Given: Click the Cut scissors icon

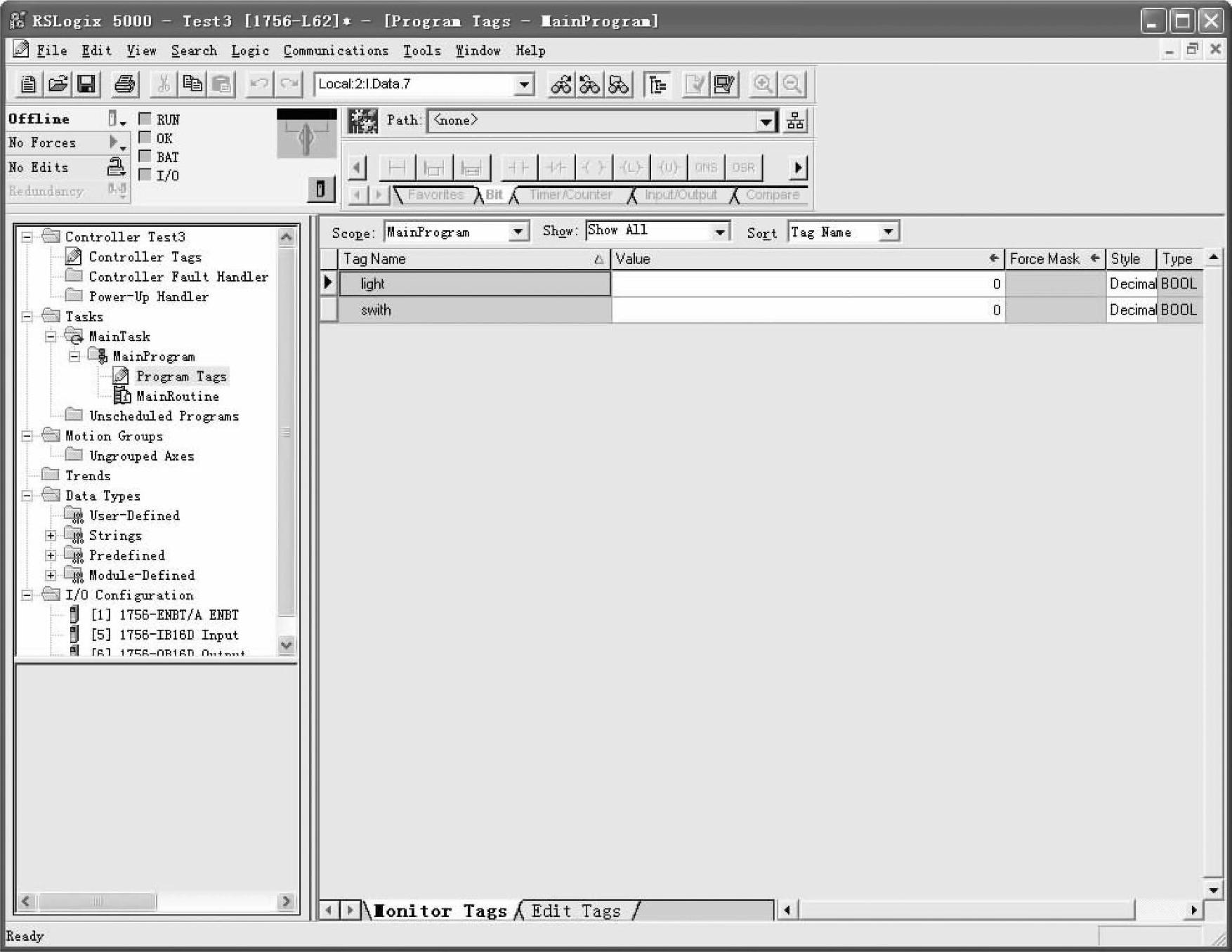Looking at the screenshot, I should click(x=164, y=84).
